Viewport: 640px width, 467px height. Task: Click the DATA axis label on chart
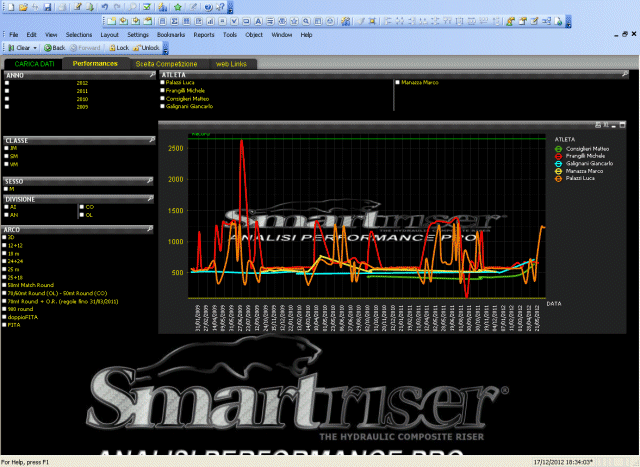point(554,304)
